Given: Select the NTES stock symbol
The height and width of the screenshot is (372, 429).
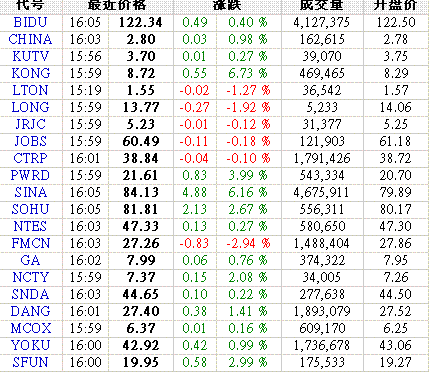Looking at the screenshot, I should point(30,226).
